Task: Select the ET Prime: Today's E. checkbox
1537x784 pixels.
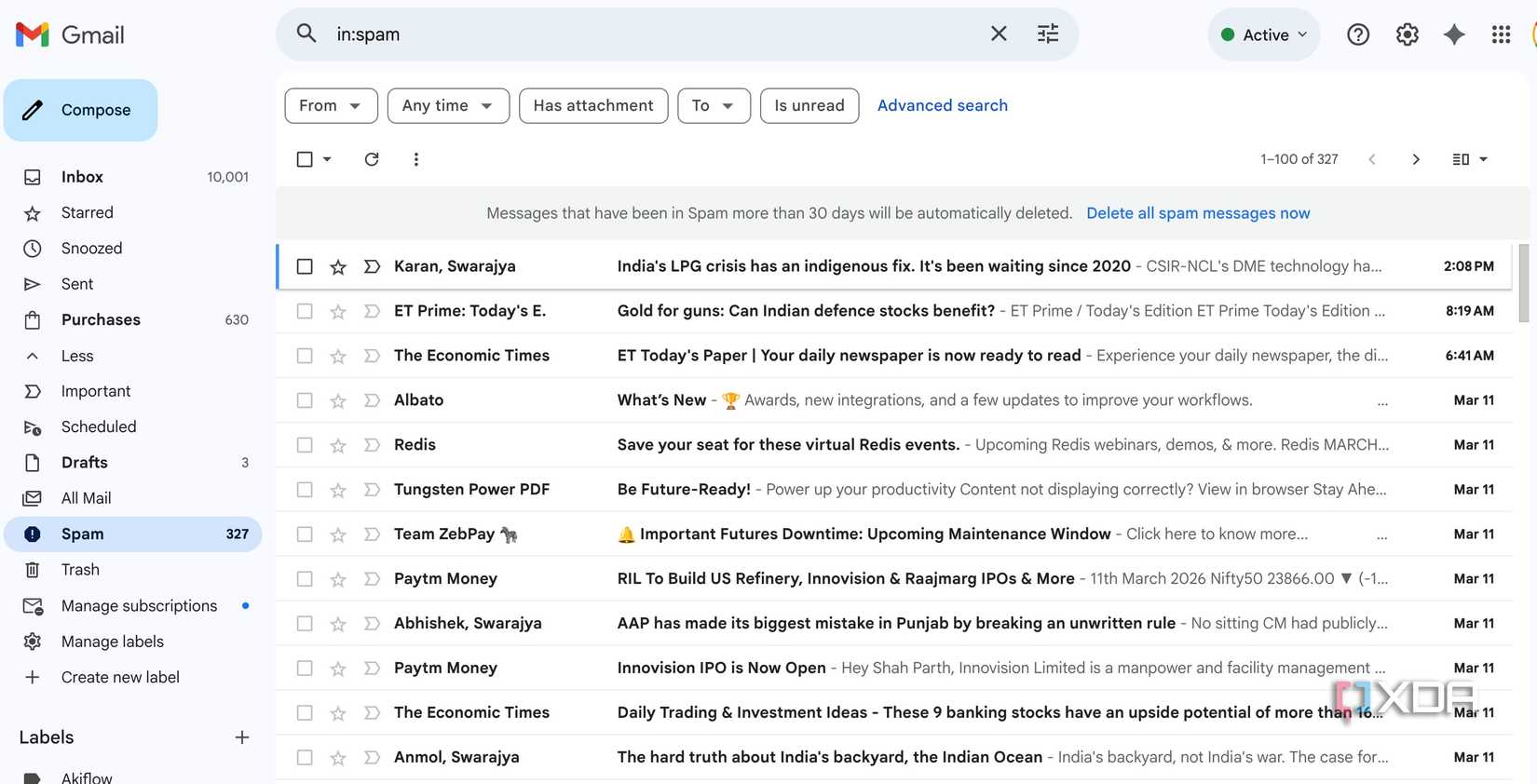Action: click(x=305, y=311)
